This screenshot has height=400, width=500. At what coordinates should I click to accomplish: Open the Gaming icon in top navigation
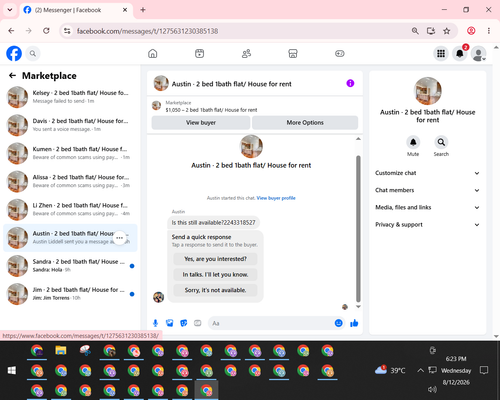[340, 53]
